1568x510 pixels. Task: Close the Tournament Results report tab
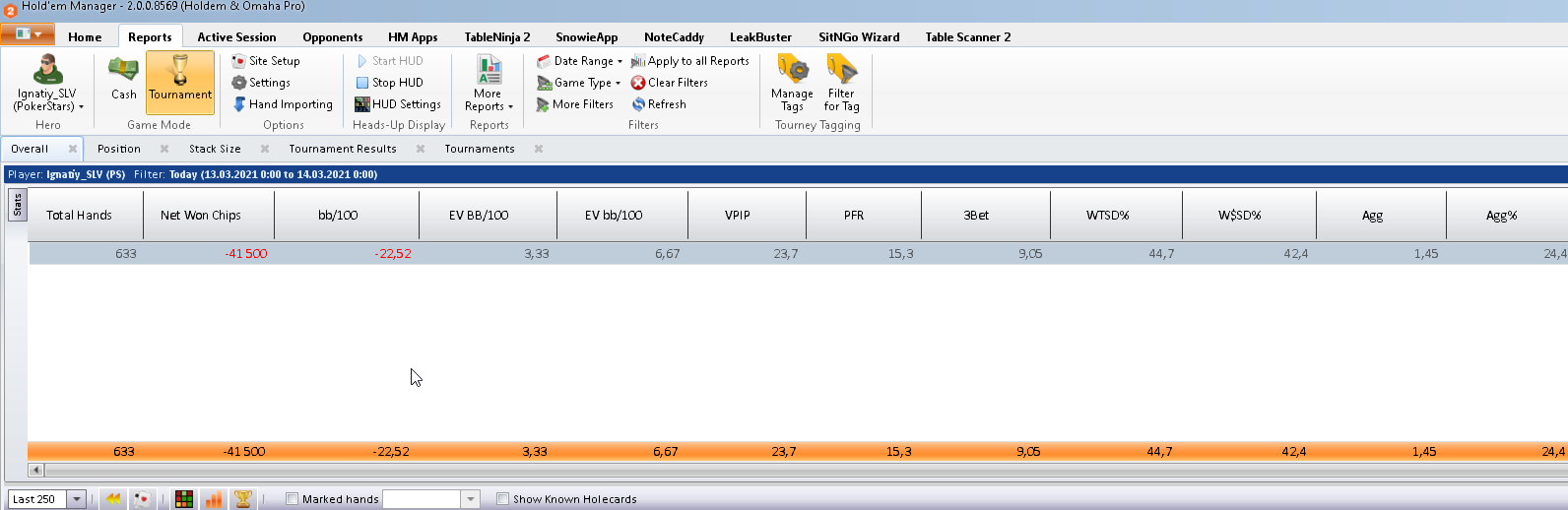(x=421, y=149)
